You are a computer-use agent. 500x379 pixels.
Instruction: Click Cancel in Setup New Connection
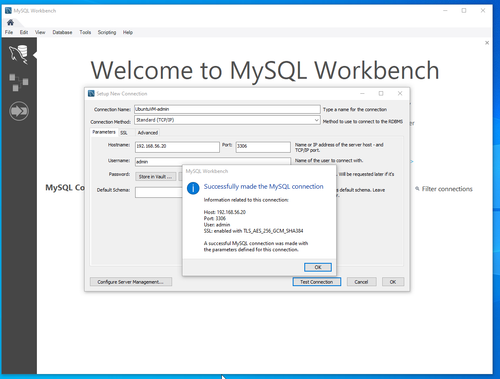(361, 282)
